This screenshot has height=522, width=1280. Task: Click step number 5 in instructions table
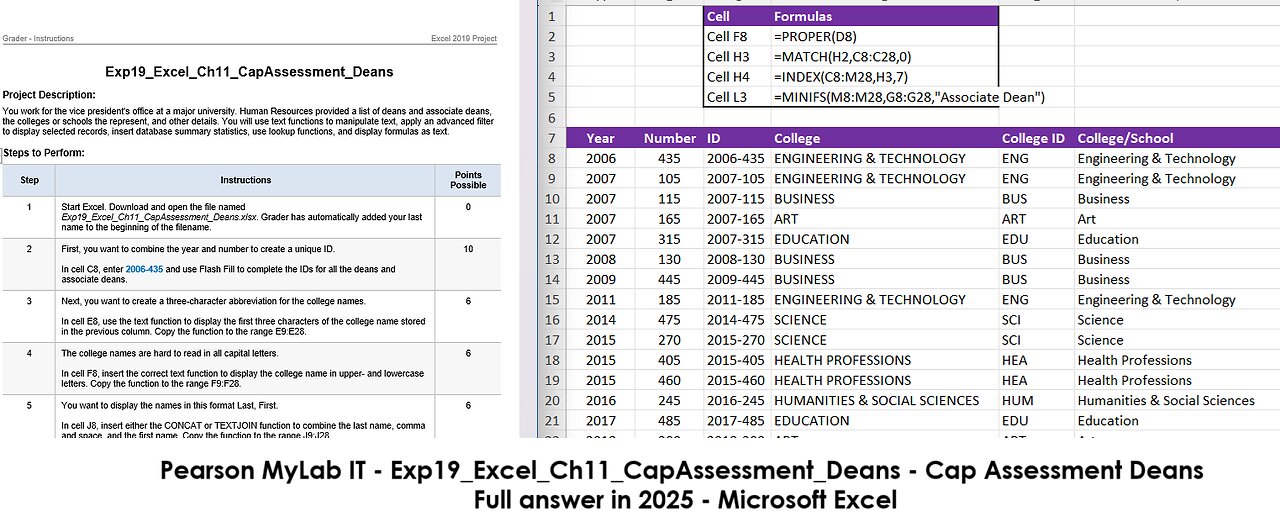click(30, 406)
